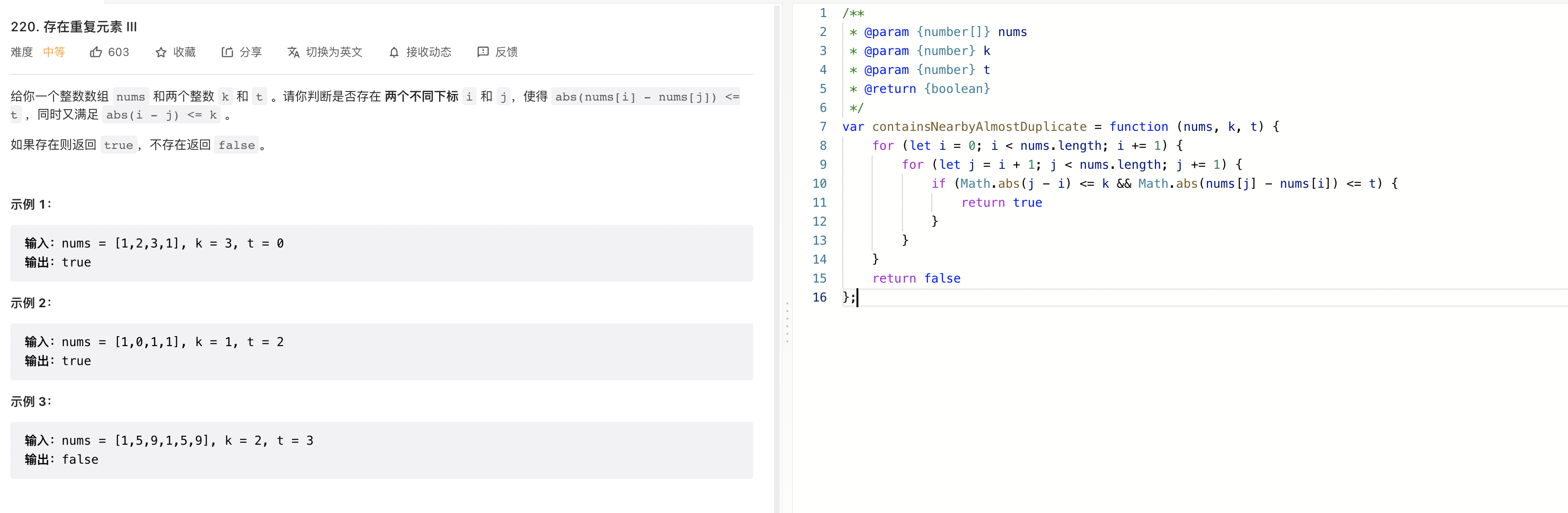This screenshot has width=1568, height=513.
Task: Open the 反馈 feedback link
Action: coord(506,53)
